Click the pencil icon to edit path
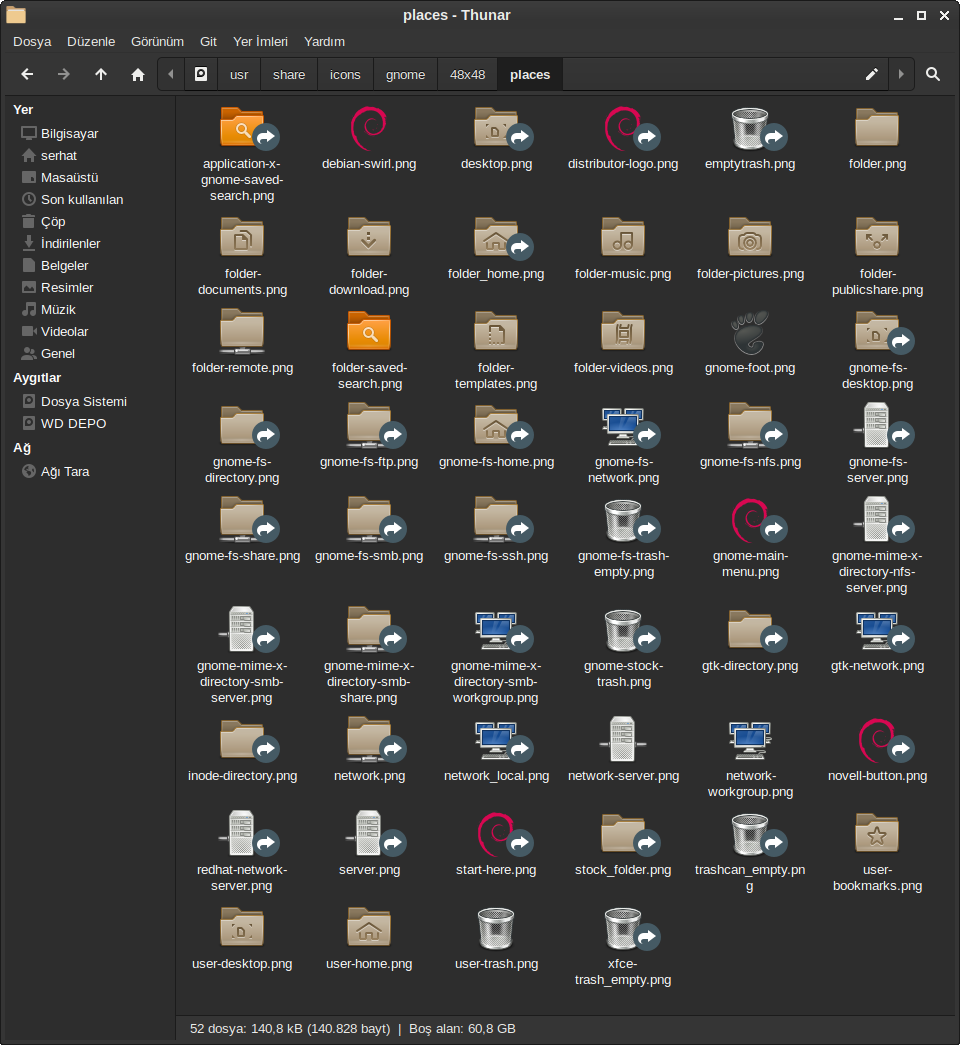Screen dimensions: 960x1045 pyautogui.click(x=871, y=74)
